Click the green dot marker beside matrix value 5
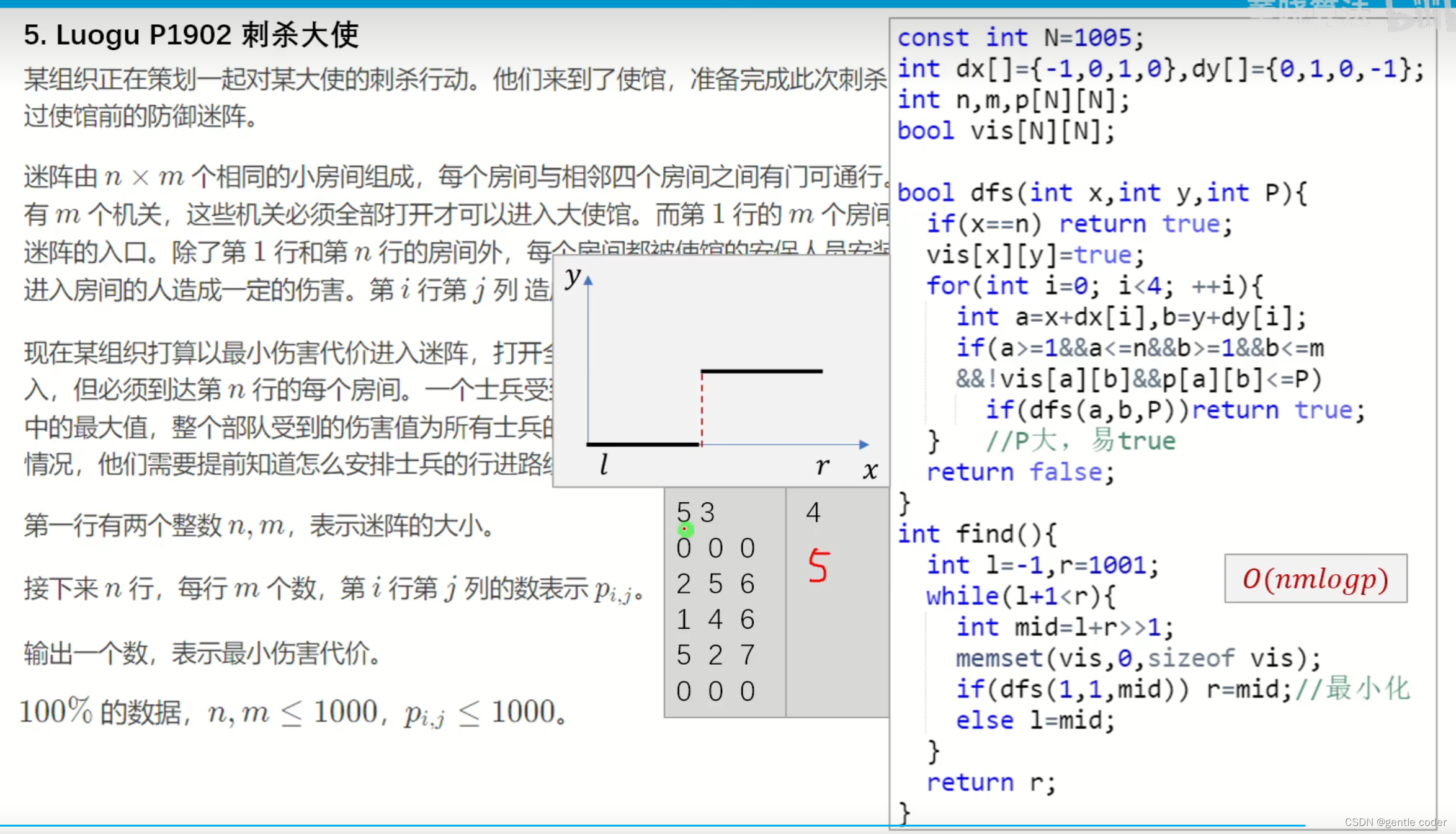1456x834 pixels. click(x=685, y=529)
